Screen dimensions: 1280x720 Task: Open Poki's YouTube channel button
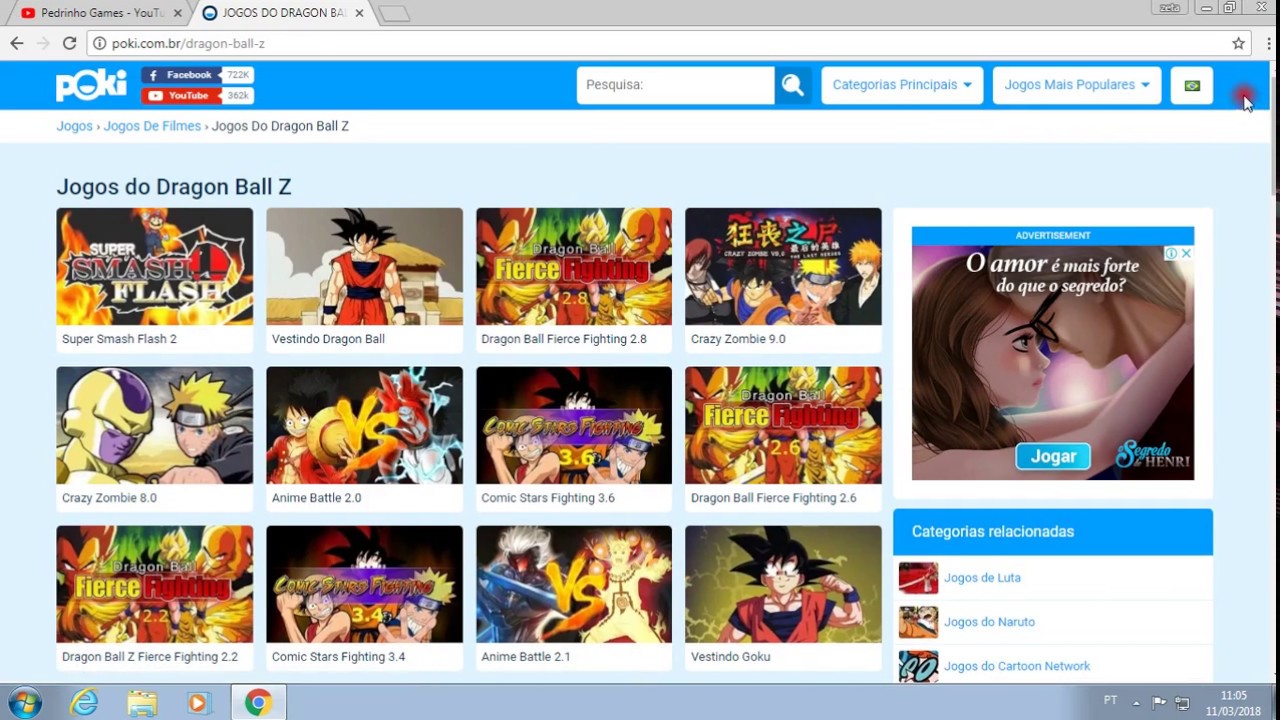197,96
